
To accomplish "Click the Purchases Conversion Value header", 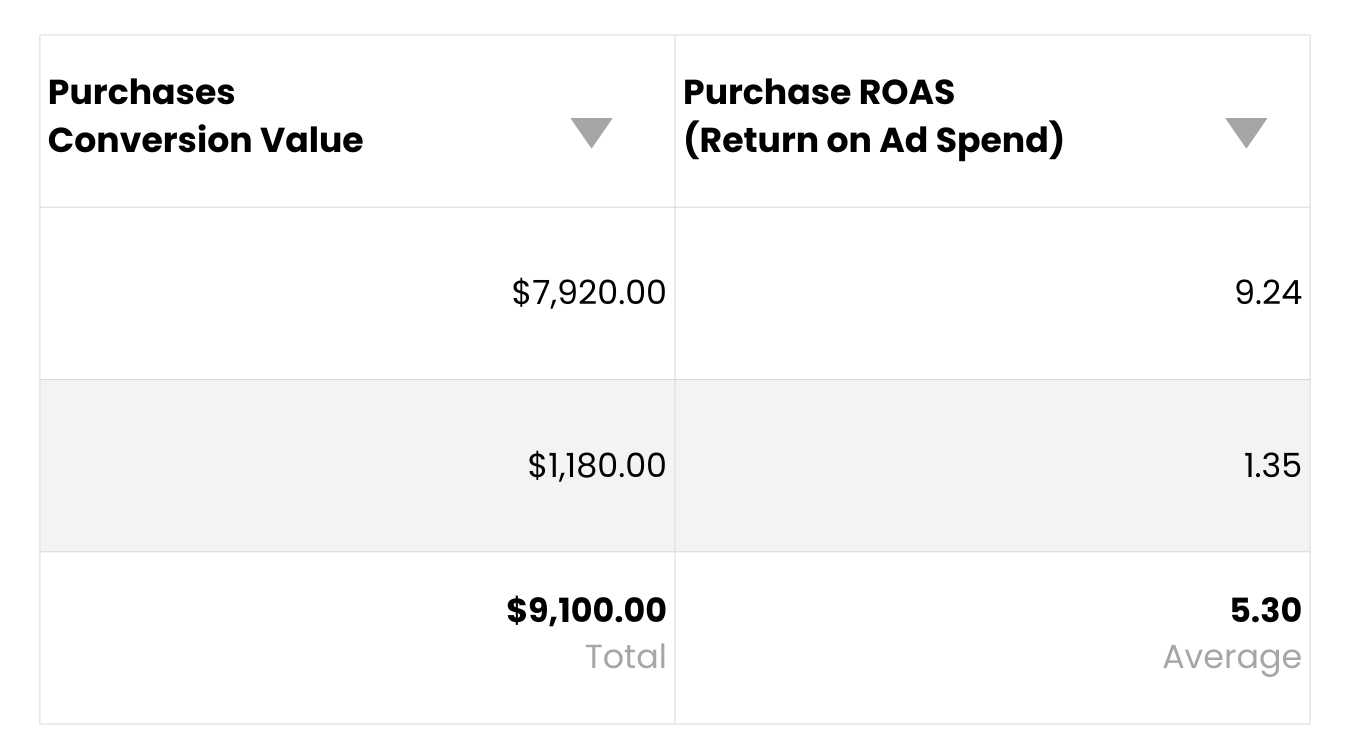I will click(357, 121).
